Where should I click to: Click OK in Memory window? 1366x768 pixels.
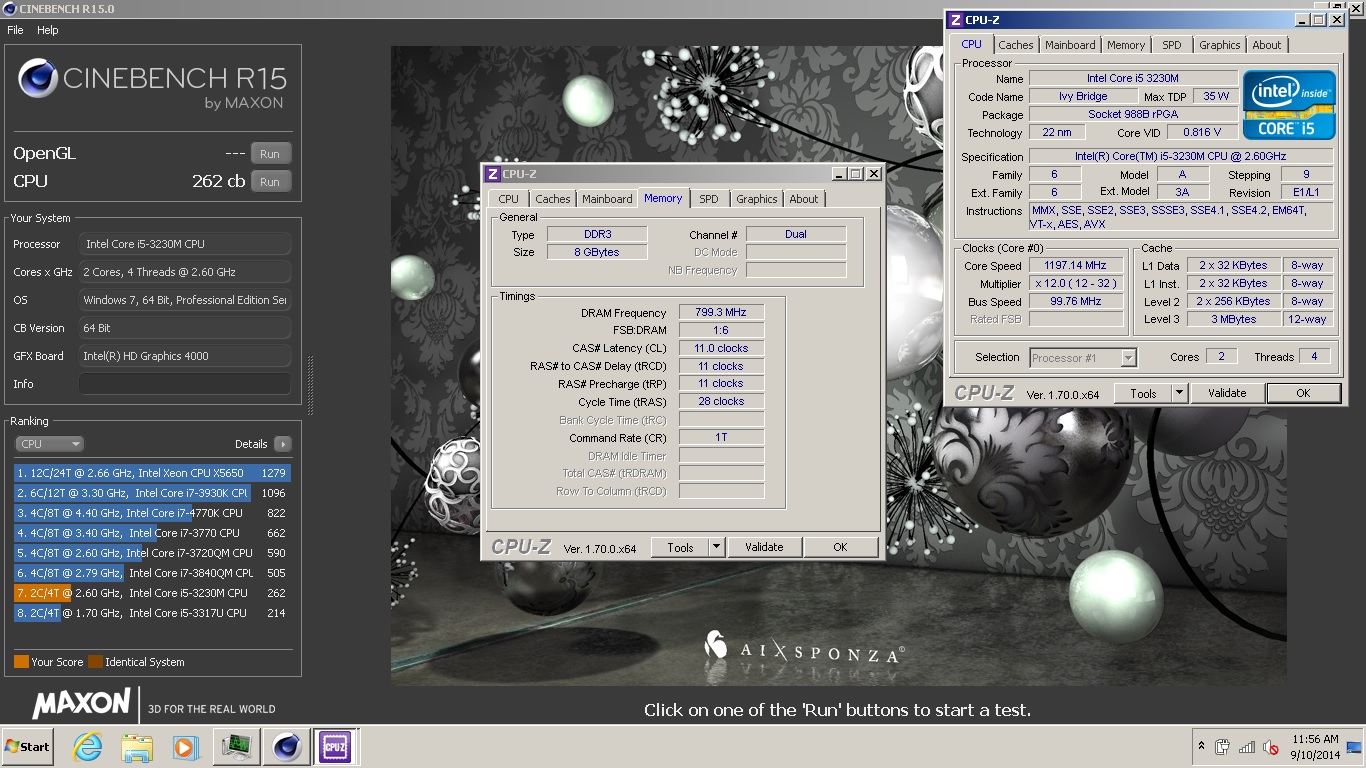point(840,547)
